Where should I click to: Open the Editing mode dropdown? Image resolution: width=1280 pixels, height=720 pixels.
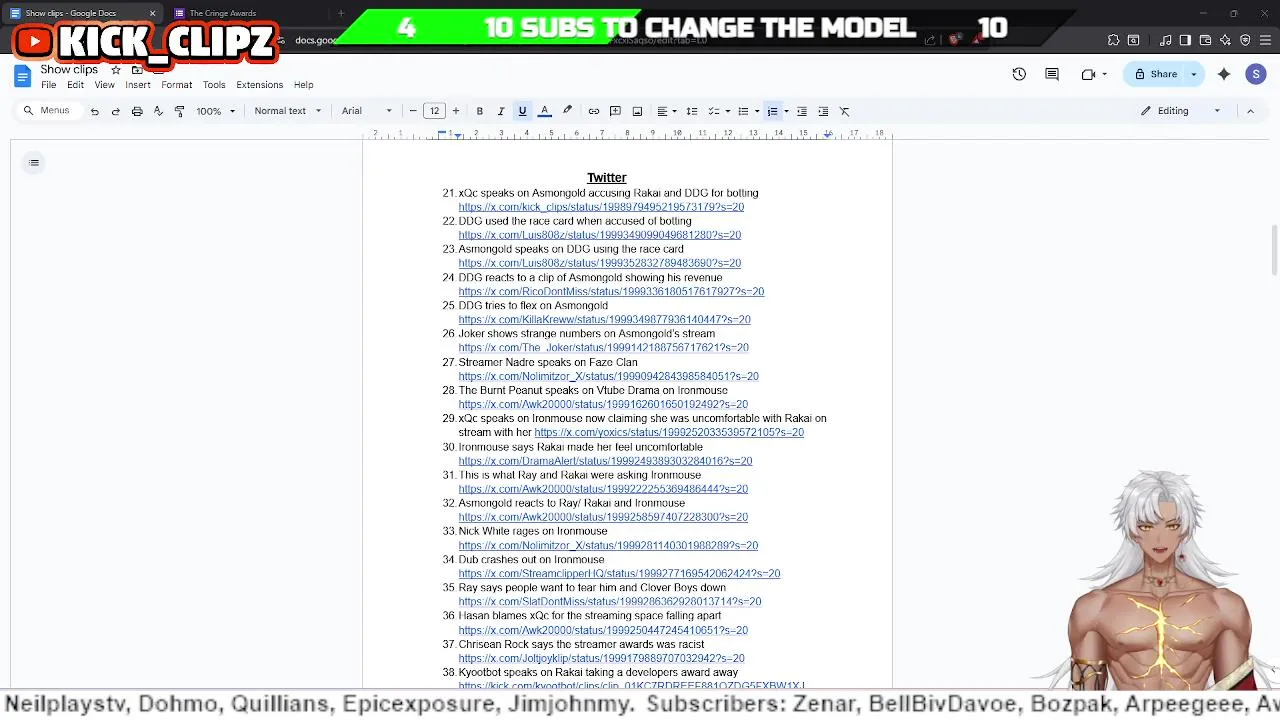point(1181,111)
